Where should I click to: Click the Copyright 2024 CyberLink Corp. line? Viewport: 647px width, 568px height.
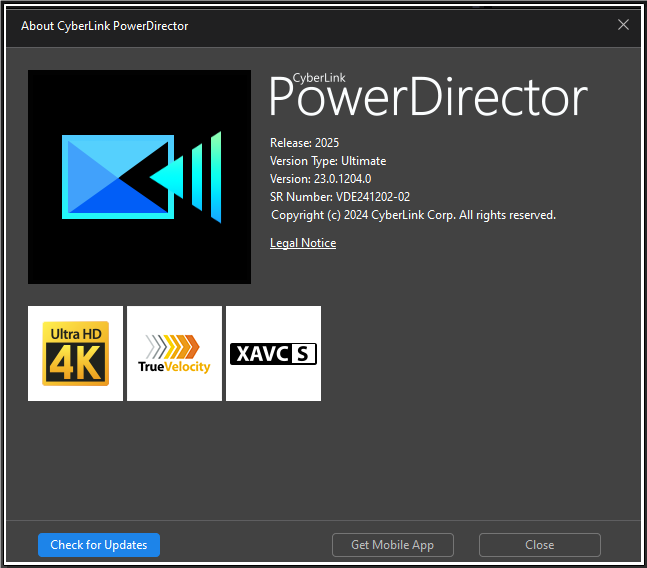pyautogui.click(x=413, y=215)
